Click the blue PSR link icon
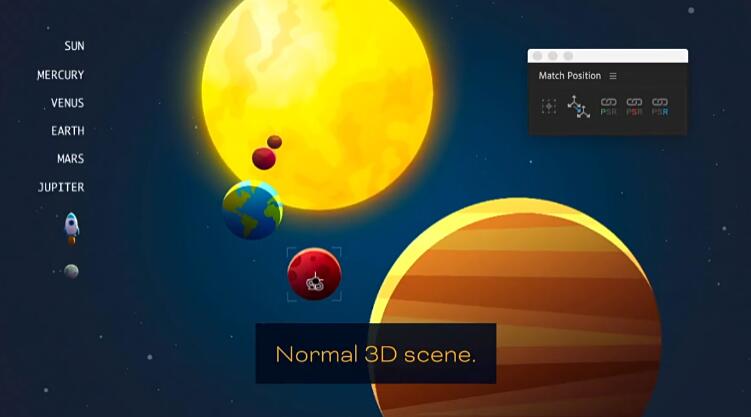 click(660, 106)
